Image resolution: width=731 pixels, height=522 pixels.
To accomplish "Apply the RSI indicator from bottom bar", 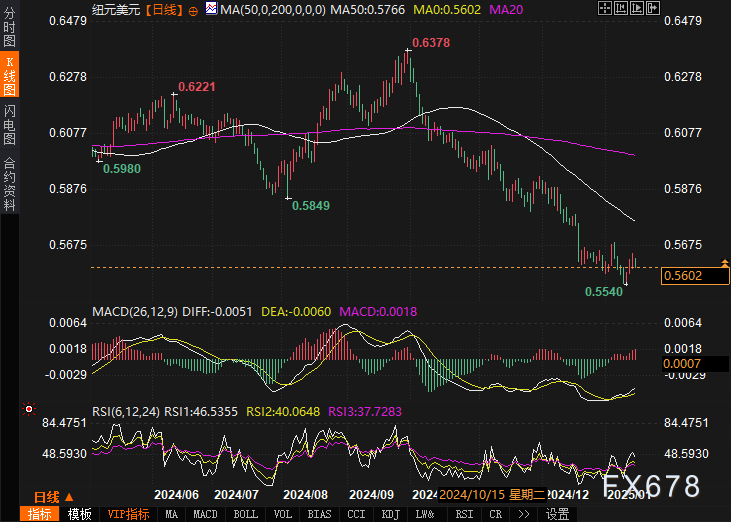I will [x=464, y=514].
